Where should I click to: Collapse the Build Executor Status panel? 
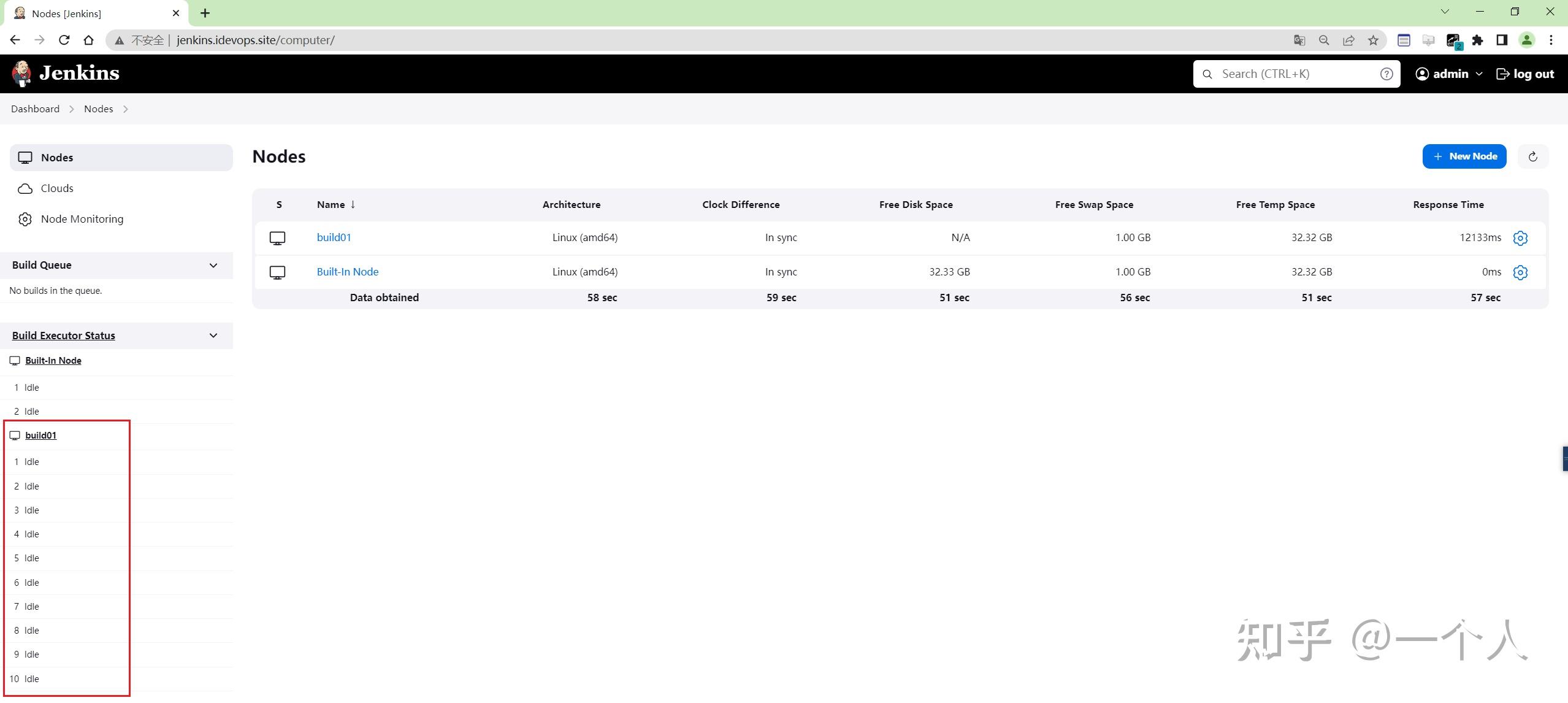coord(213,336)
